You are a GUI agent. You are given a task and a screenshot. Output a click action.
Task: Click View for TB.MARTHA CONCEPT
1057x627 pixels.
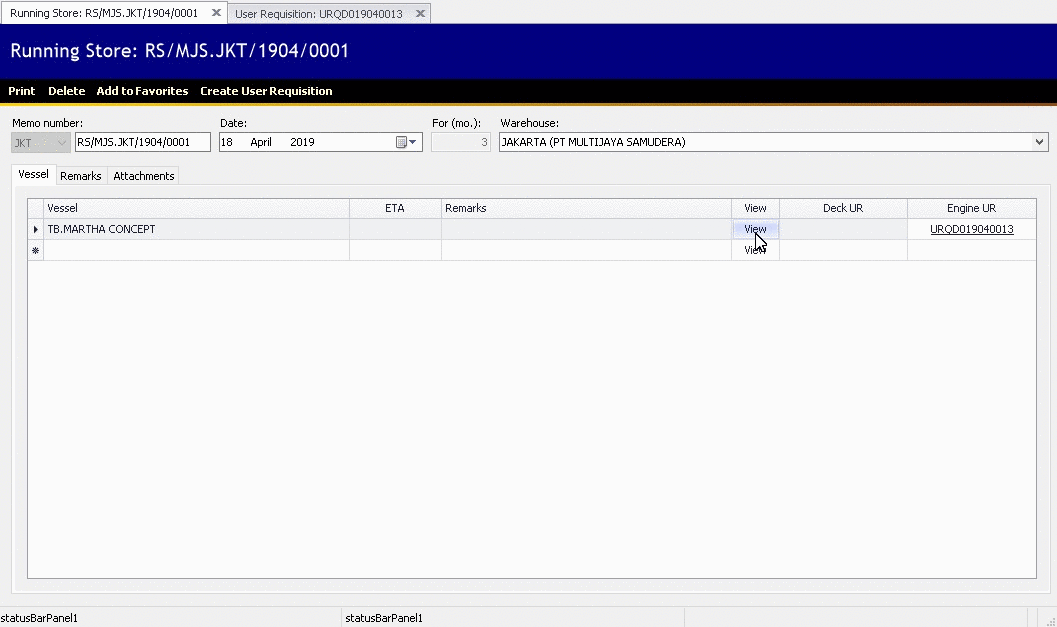pos(755,230)
